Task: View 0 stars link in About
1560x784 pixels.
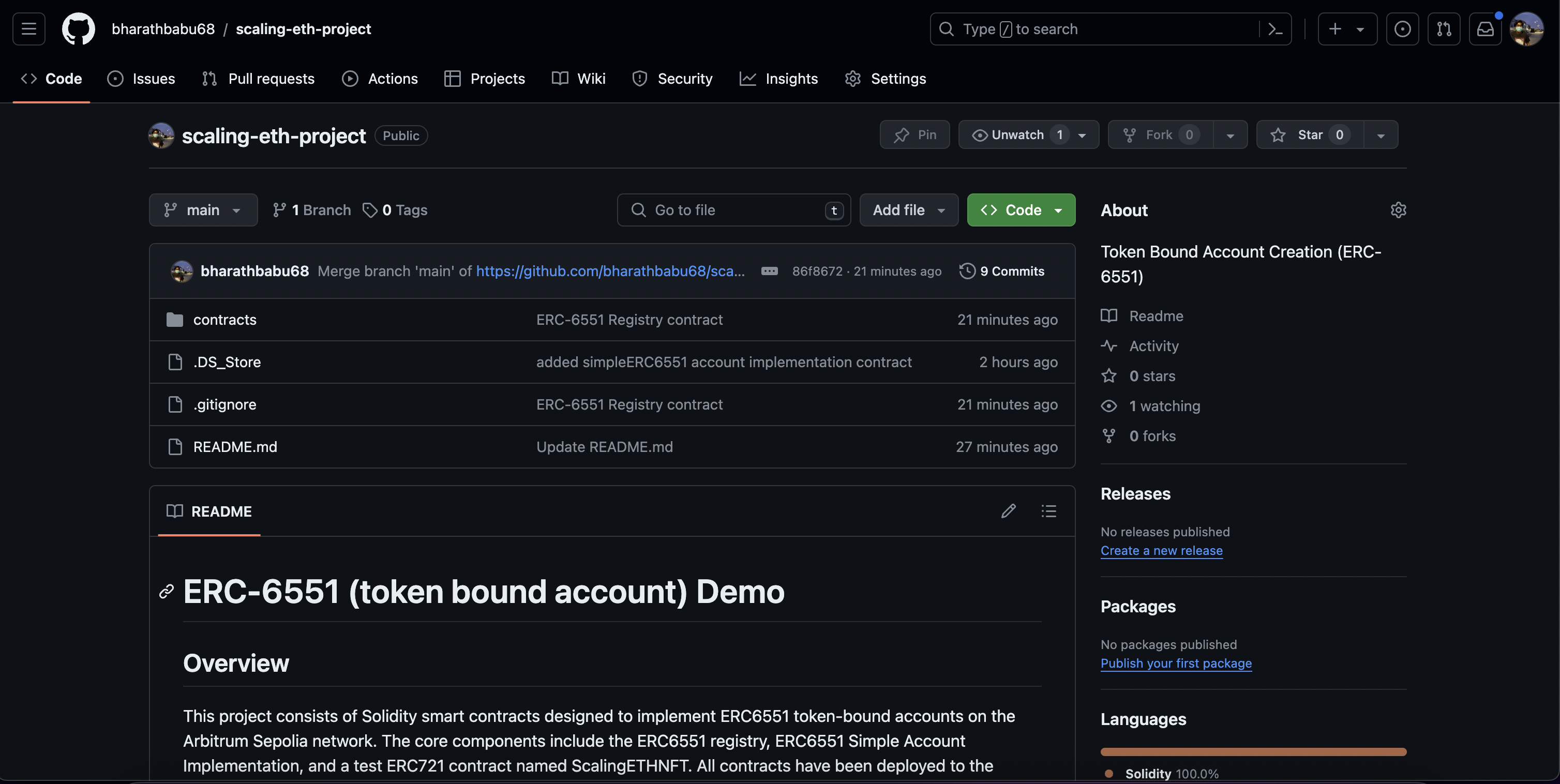Action: tap(1138, 376)
